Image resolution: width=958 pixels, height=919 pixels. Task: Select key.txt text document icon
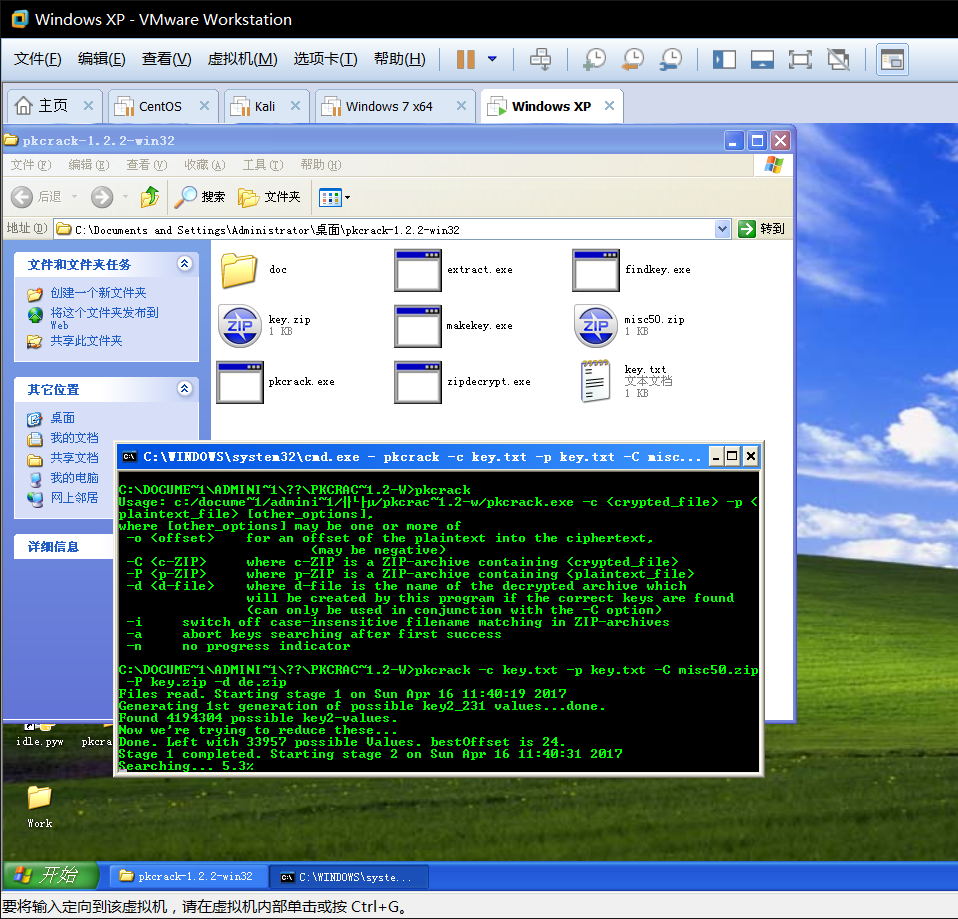(595, 381)
